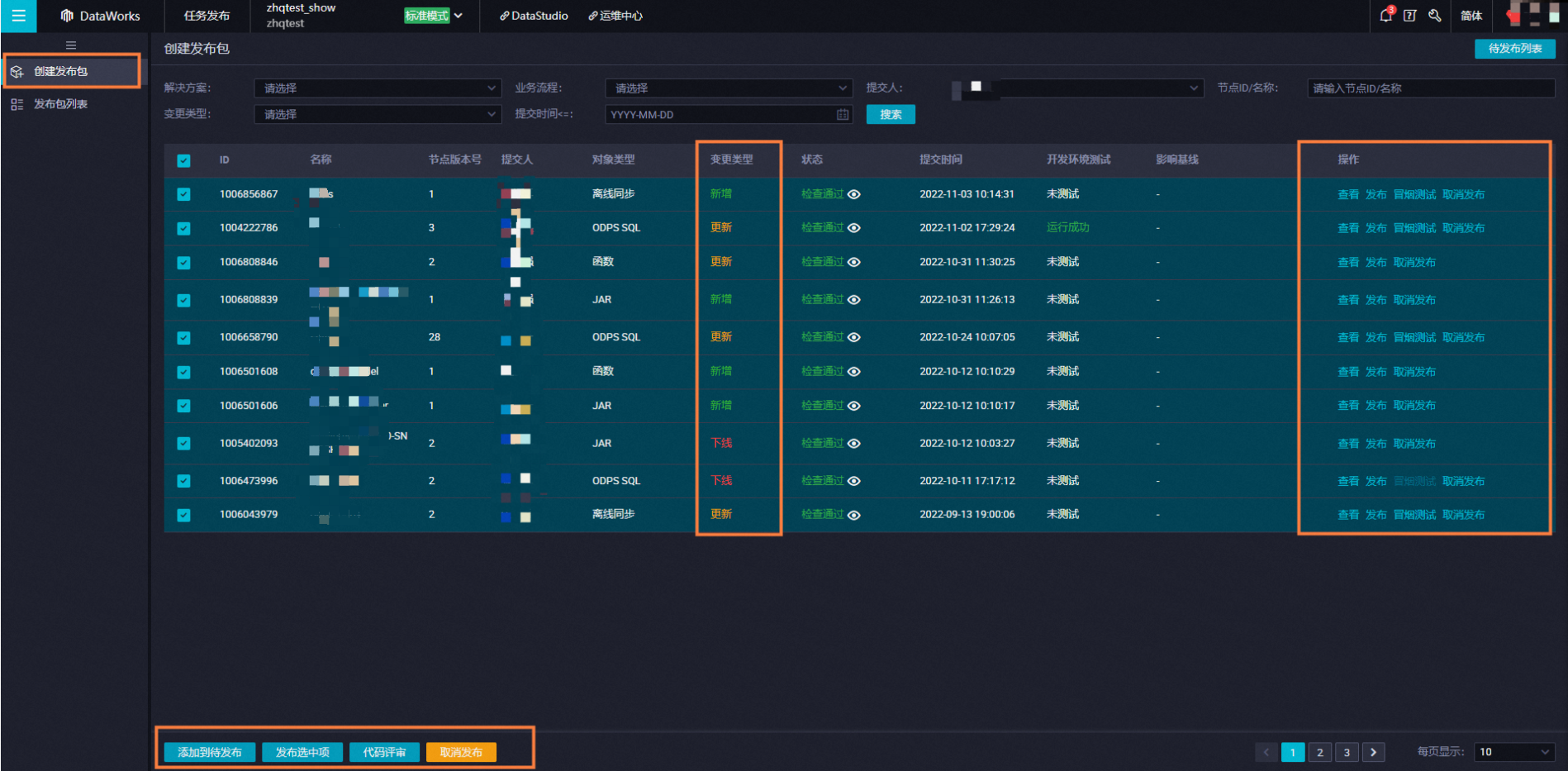Open the 运维中心 link in the top bar
Screen dimensions: 1568x771
pos(615,16)
